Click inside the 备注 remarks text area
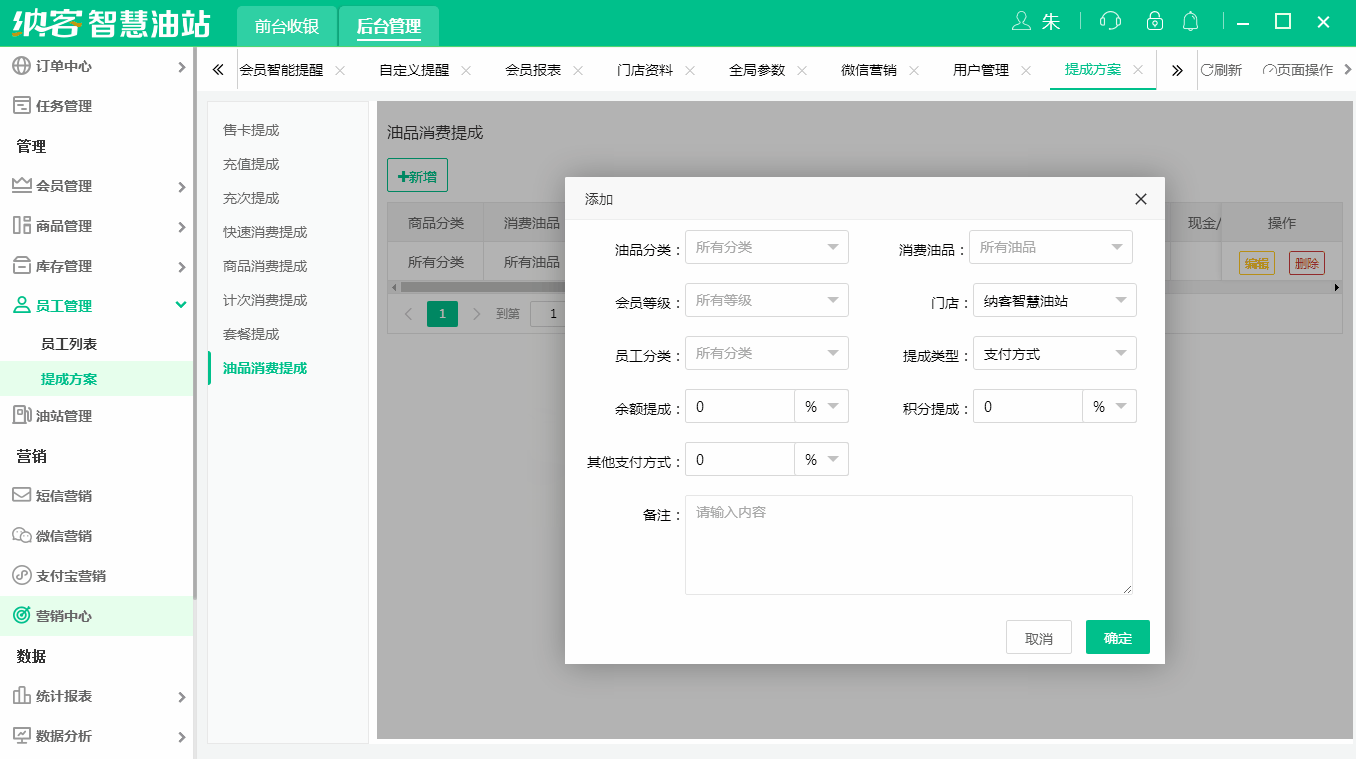 coord(907,544)
